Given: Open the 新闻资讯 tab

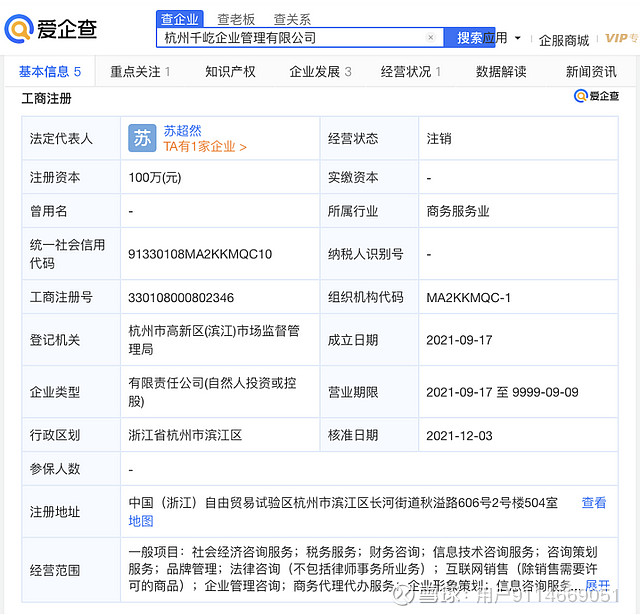Looking at the screenshot, I should coord(591,72).
